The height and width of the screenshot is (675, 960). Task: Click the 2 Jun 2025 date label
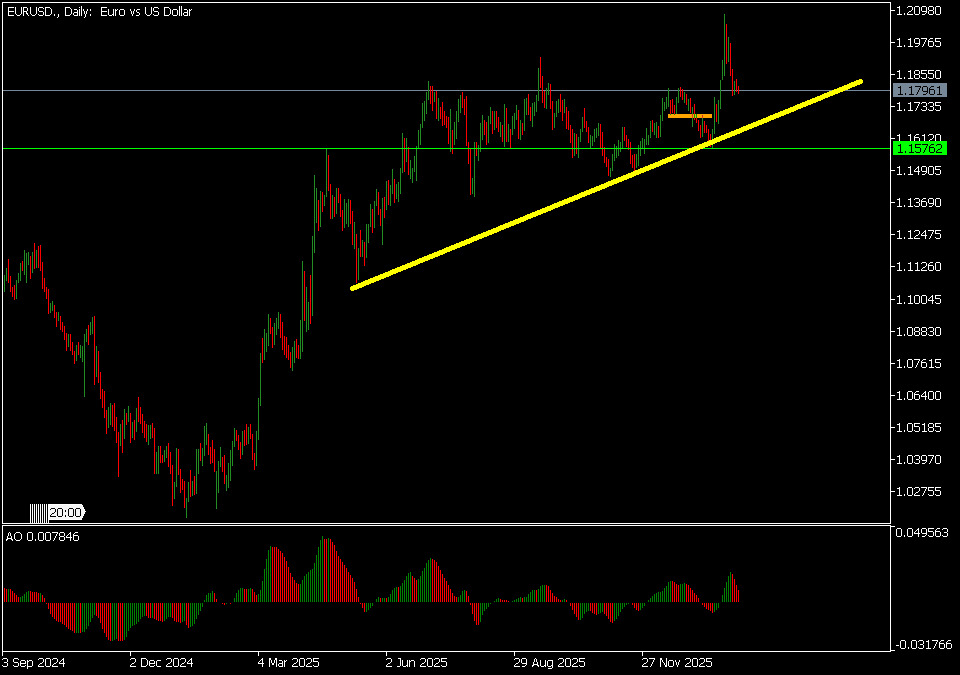point(417,662)
